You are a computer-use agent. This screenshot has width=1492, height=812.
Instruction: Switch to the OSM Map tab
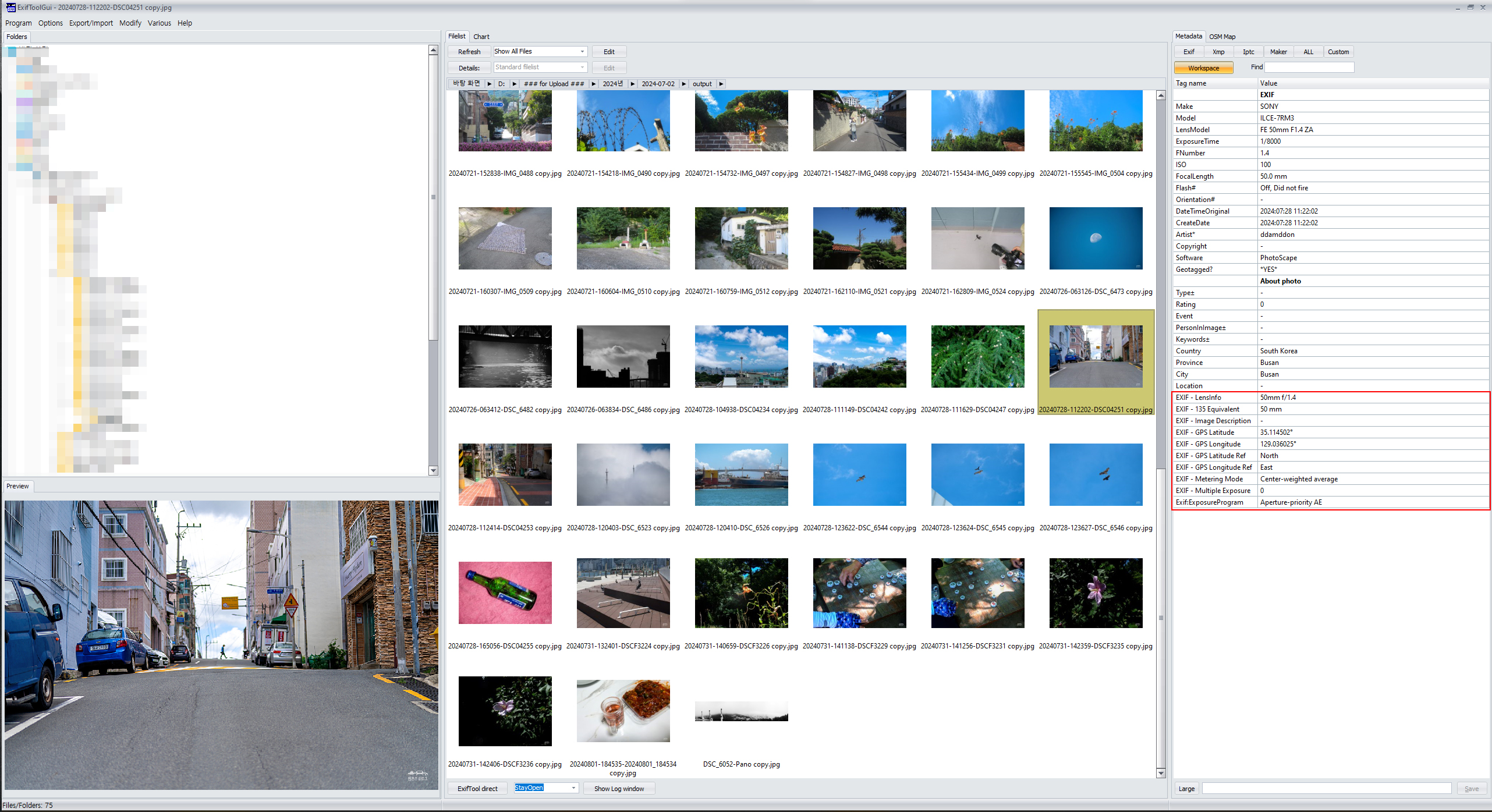1222,37
